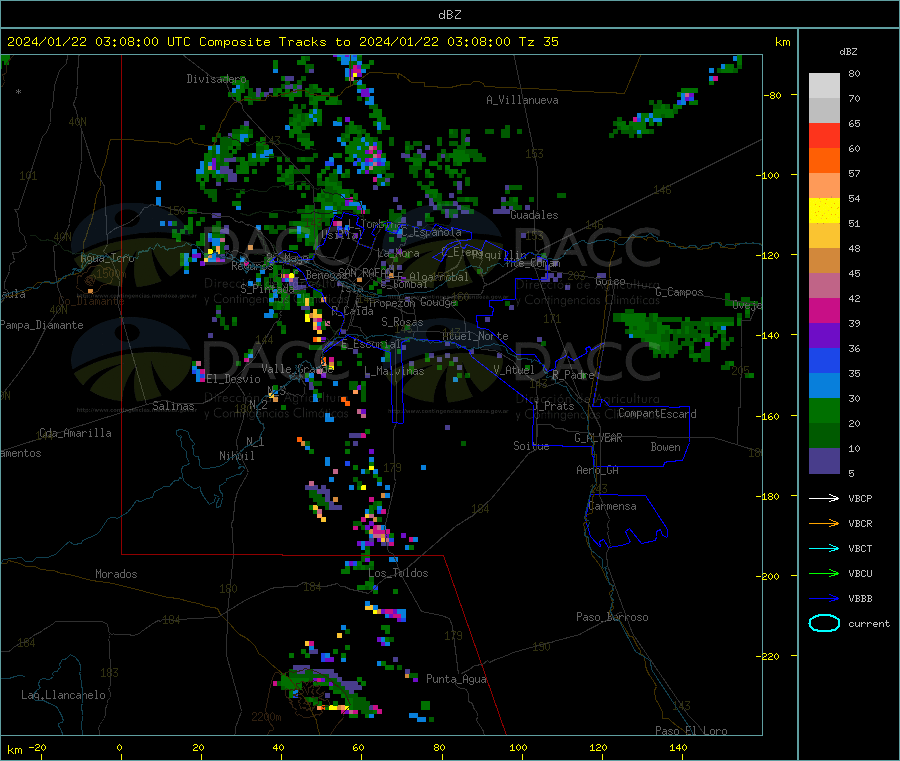
Task: Click the G_Campos map label
Action: click(x=679, y=292)
